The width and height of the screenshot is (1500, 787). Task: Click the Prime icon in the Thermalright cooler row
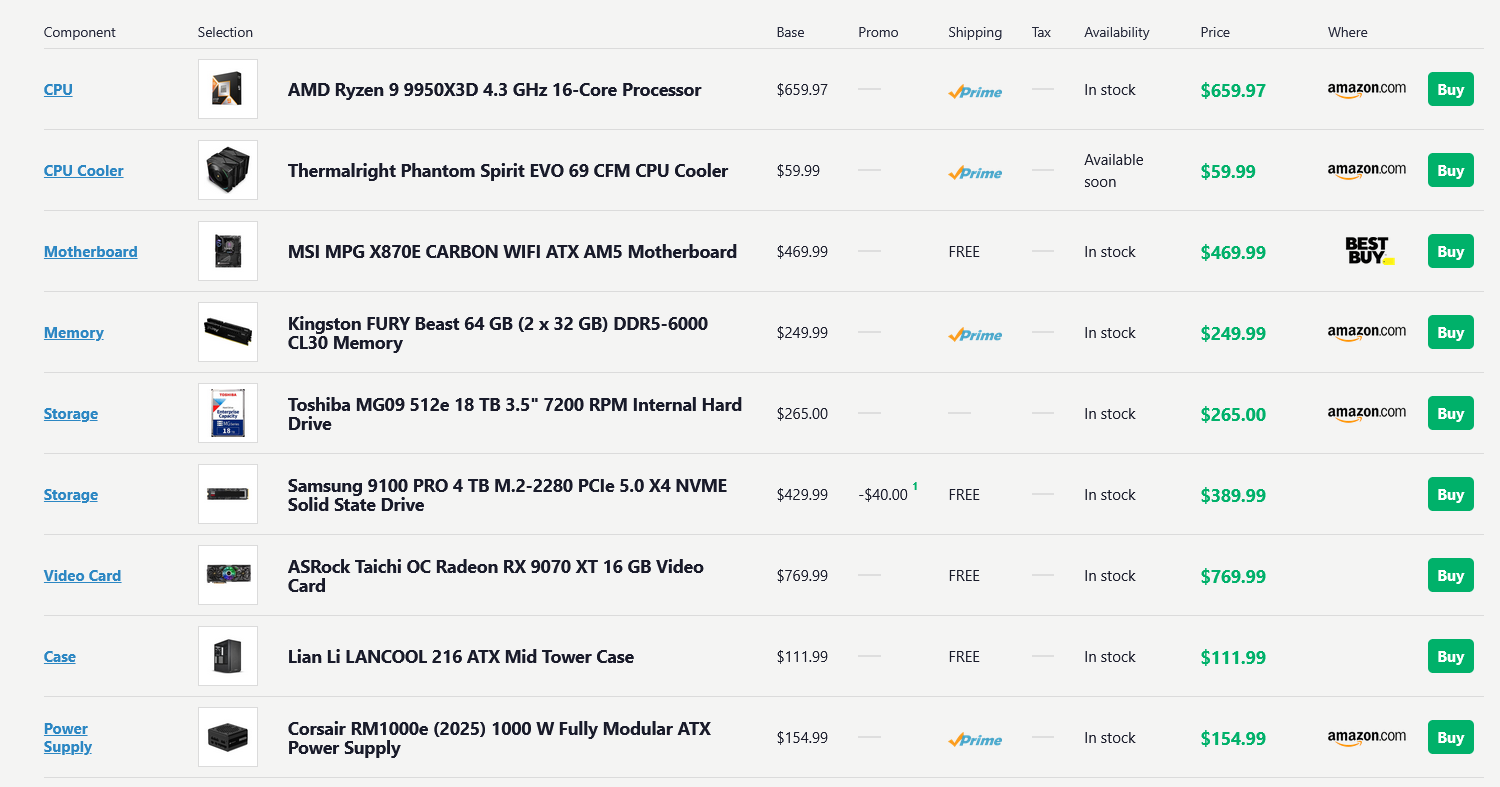[975, 172]
